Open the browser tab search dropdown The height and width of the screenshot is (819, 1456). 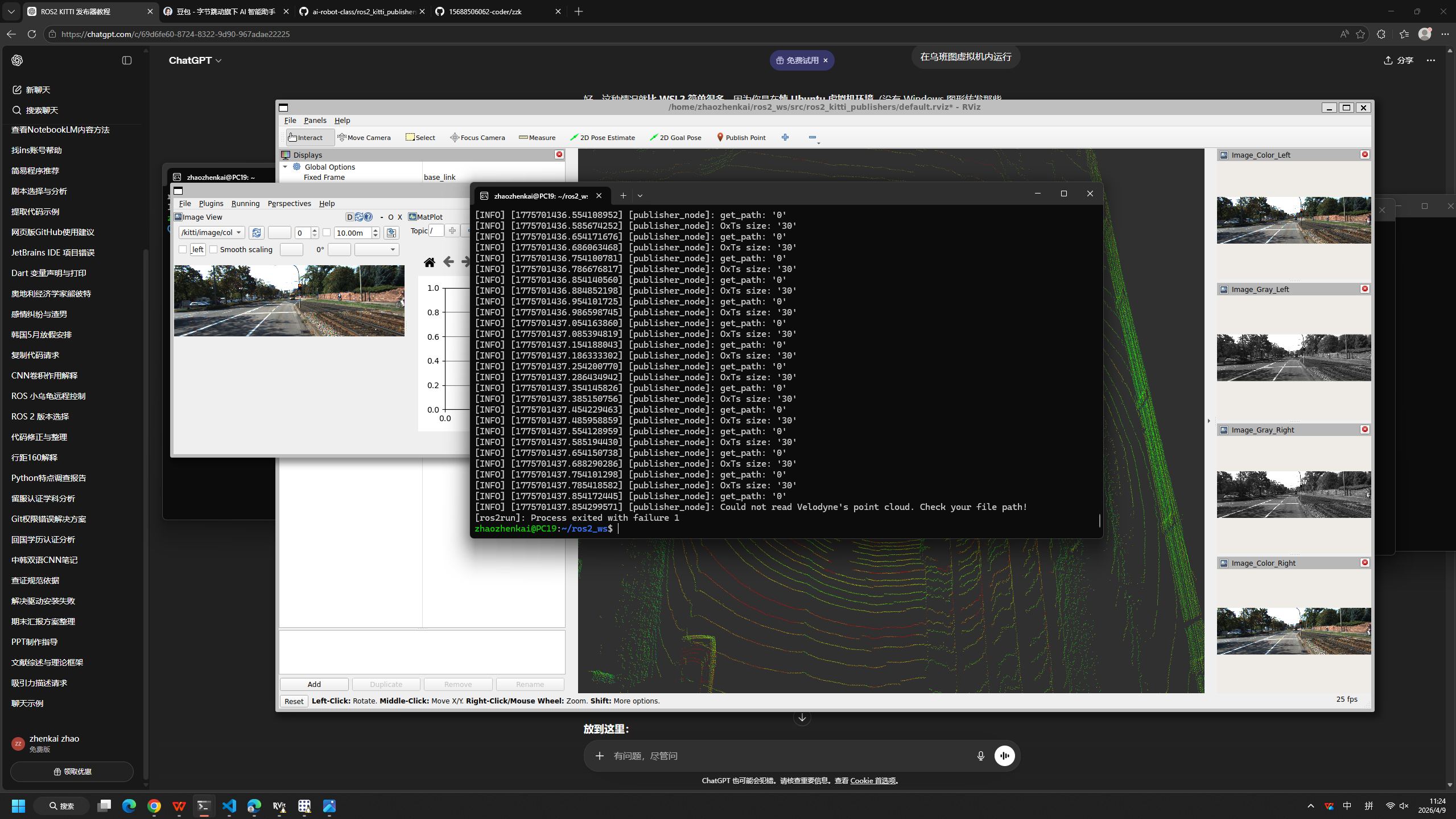point(11,11)
